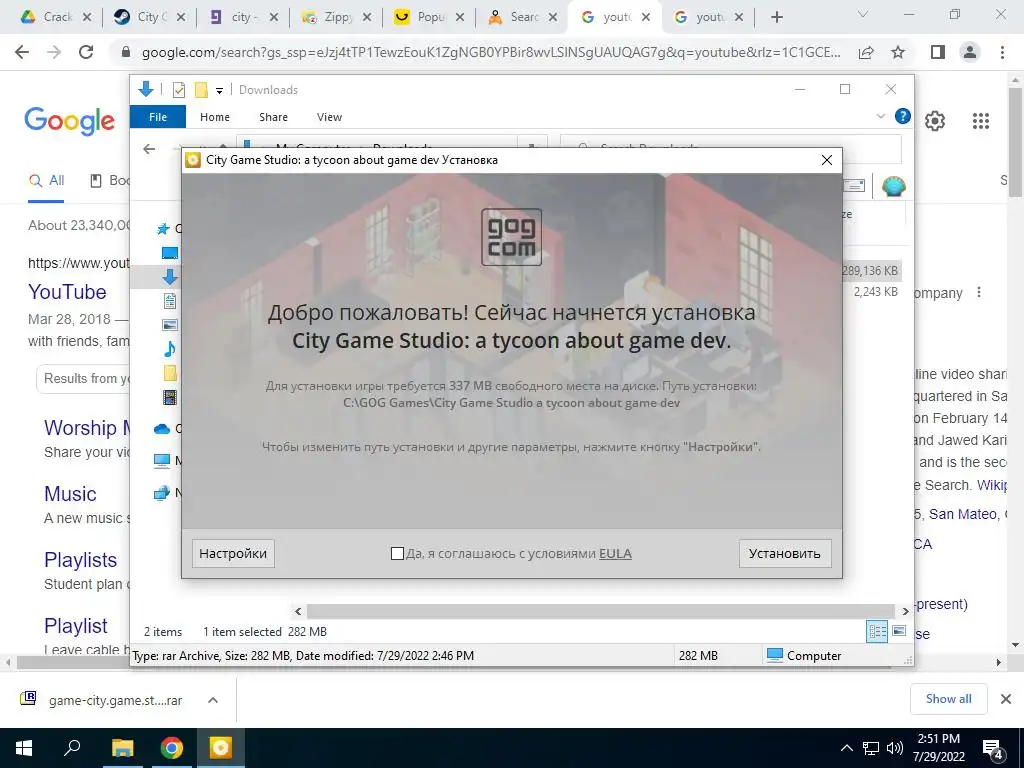This screenshot has height=768, width=1024.
Task: Open the Настройки settings button
Action: tap(233, 554)
